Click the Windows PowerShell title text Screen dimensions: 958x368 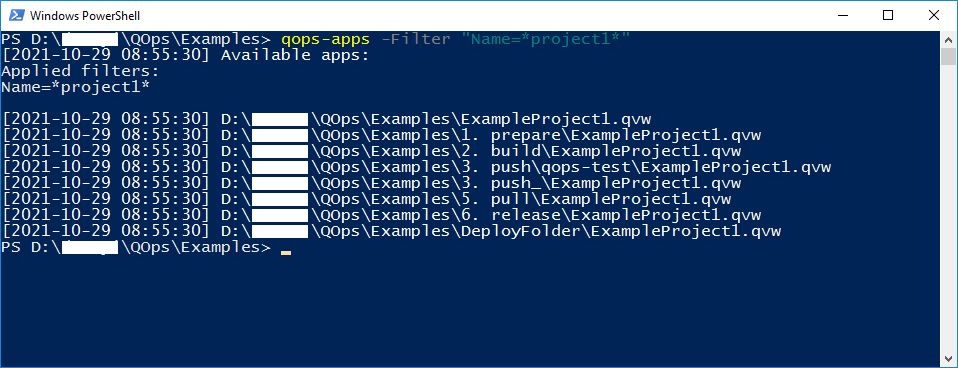click(x=84, y=16)
